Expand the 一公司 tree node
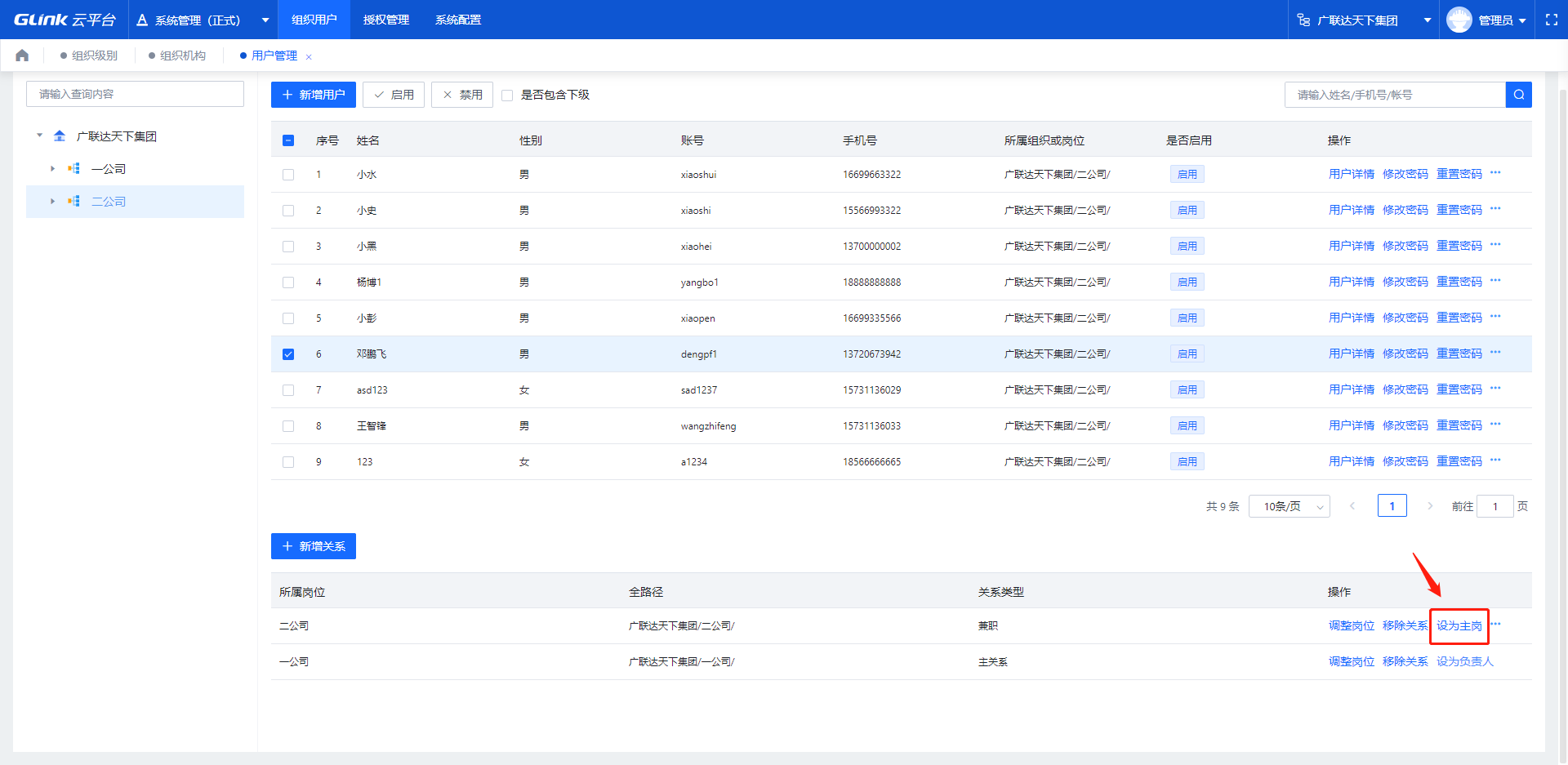The image size is (1568, 765). click(53, 168)
